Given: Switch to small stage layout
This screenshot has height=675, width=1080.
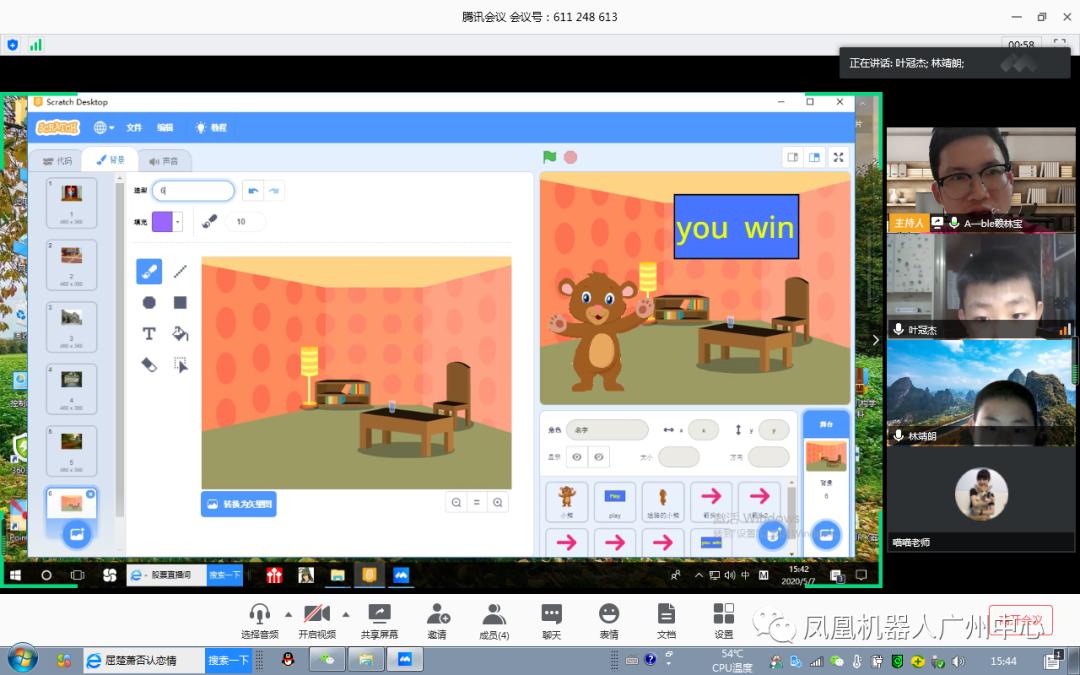Looking at the screenshot, I should pos(793,157).
